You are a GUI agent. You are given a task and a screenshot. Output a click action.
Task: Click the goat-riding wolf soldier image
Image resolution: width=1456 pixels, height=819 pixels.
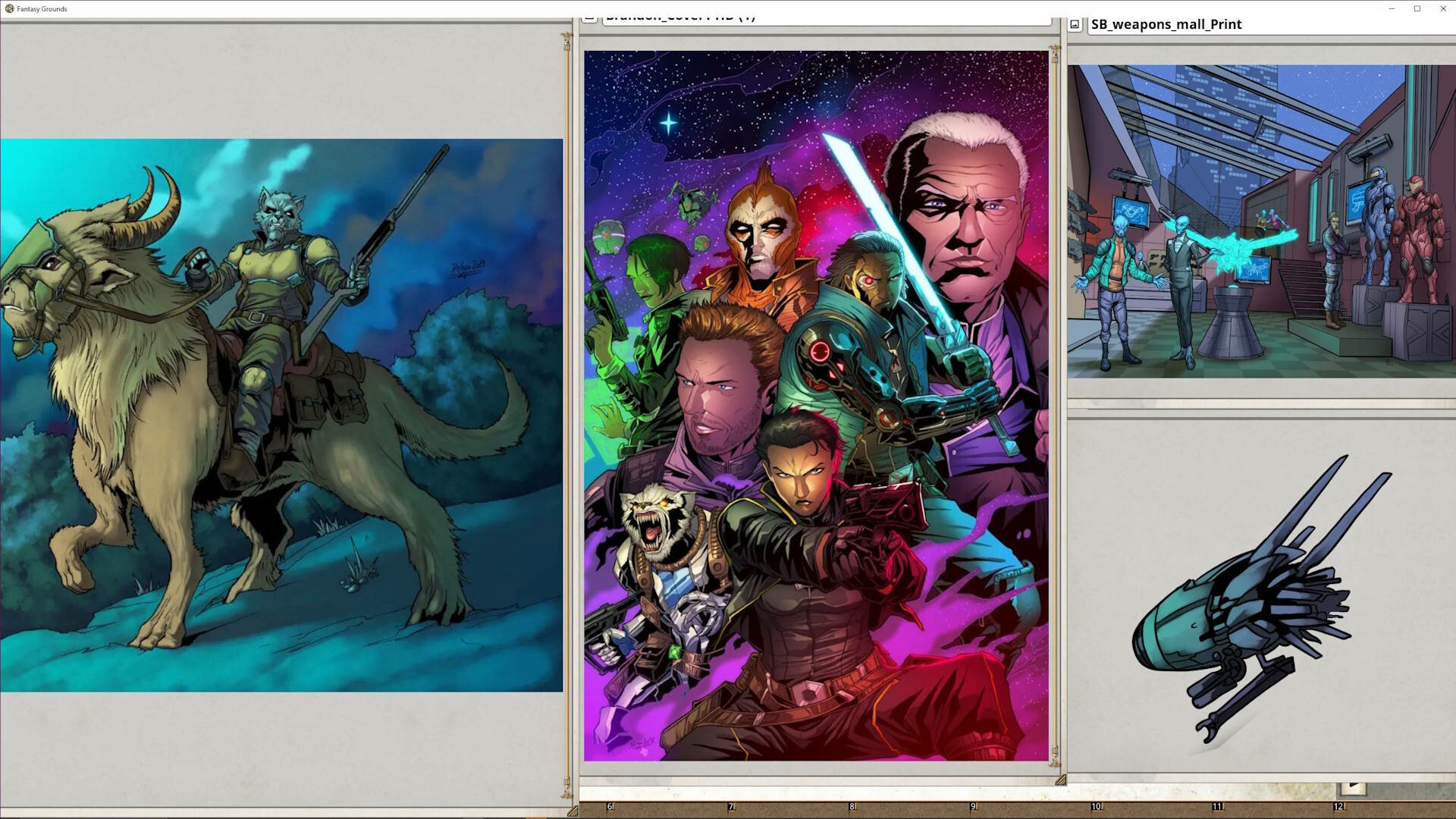[281, 415]
